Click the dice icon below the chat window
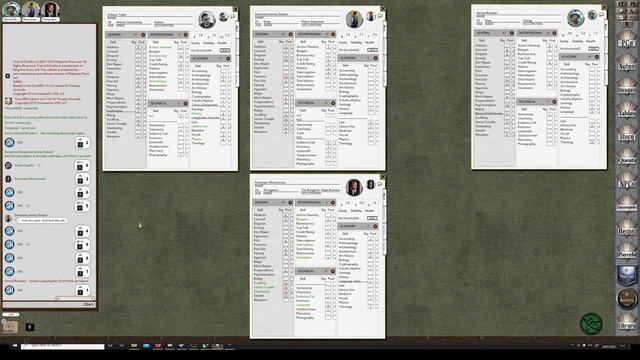The image size is (640, 360). pyautogui.click(x=29, y=327)
